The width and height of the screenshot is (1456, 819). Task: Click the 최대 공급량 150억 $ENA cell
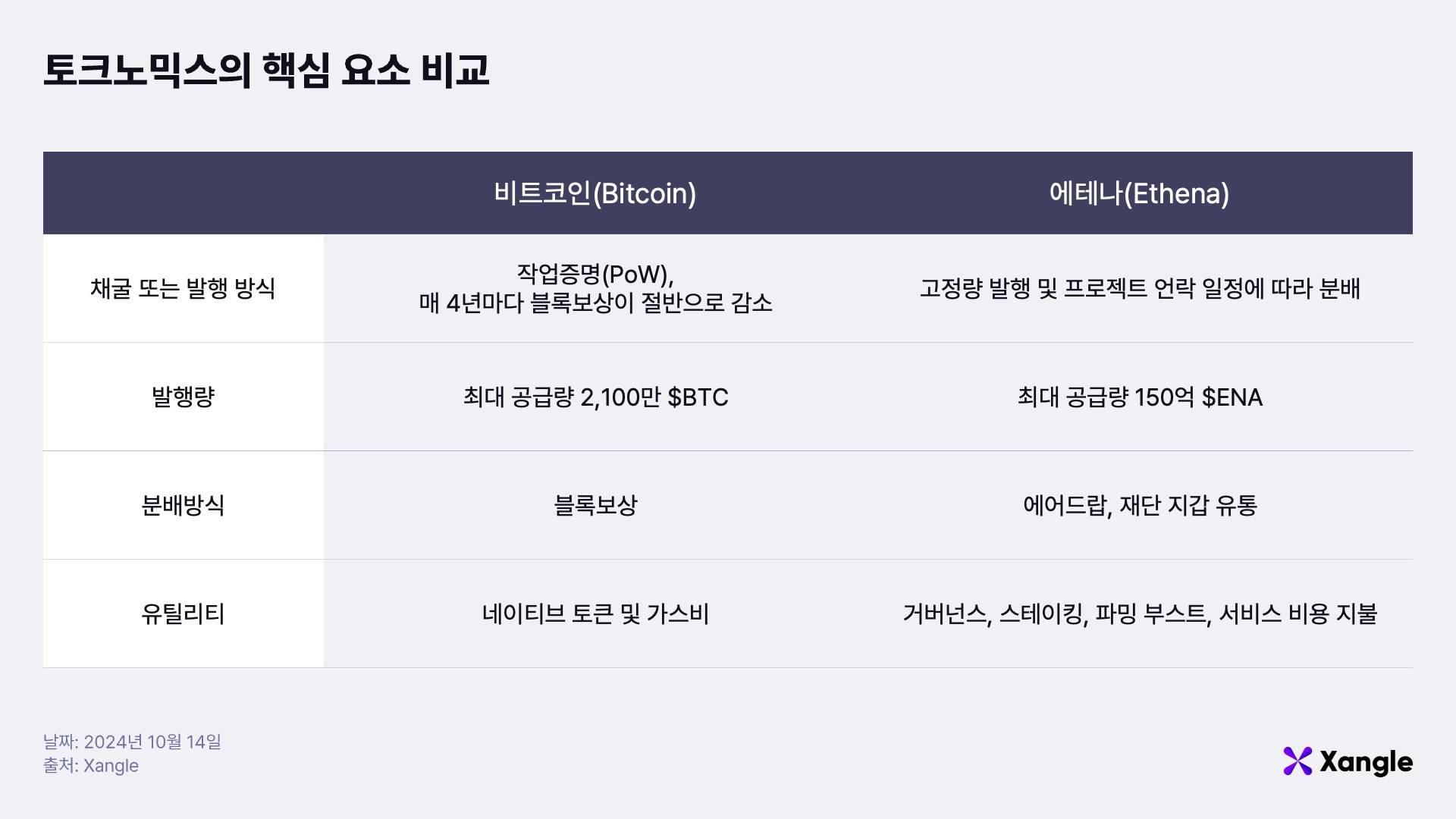click(x=1139, y=397)
